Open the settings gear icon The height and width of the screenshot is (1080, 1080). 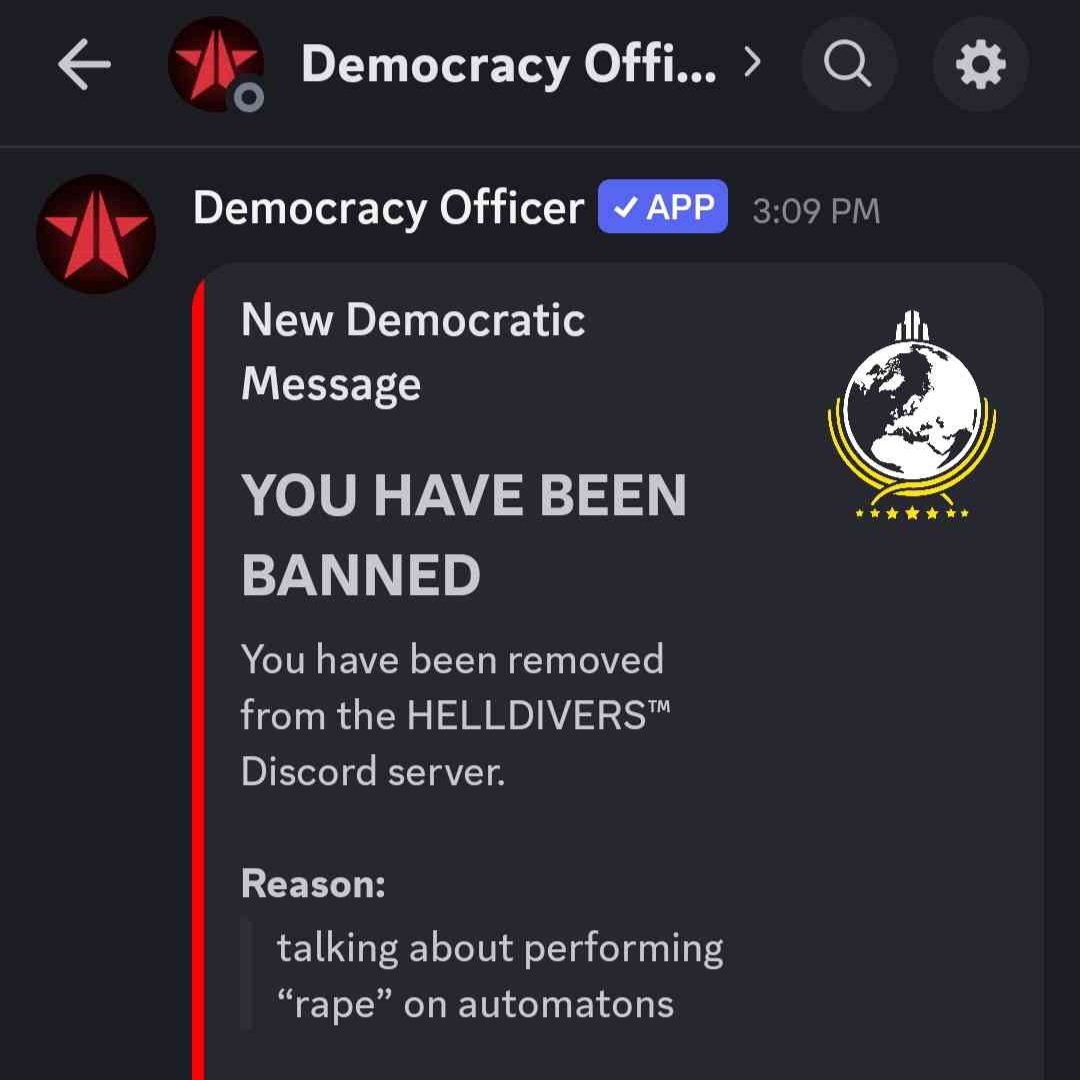coord(981,64)
